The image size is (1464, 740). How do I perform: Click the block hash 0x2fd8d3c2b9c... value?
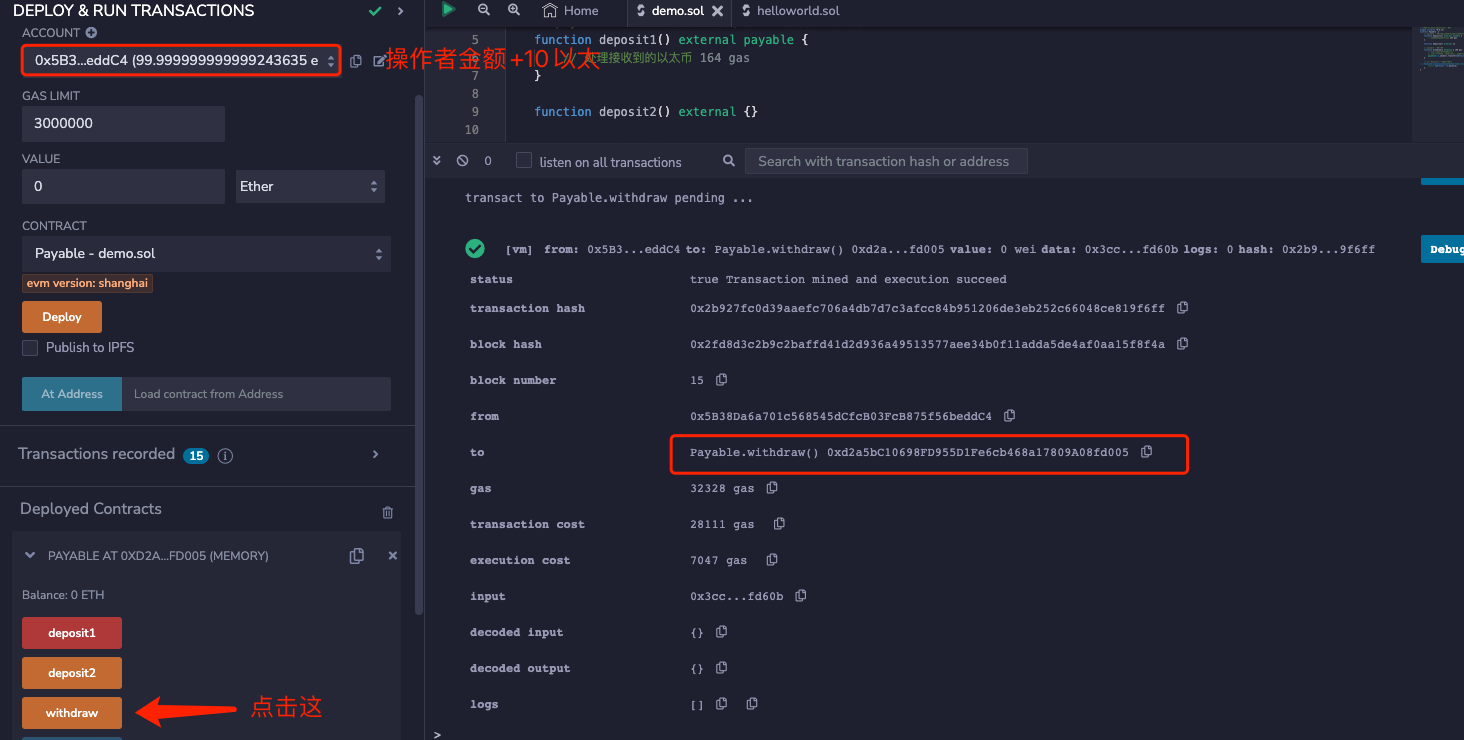pos(927,344)
